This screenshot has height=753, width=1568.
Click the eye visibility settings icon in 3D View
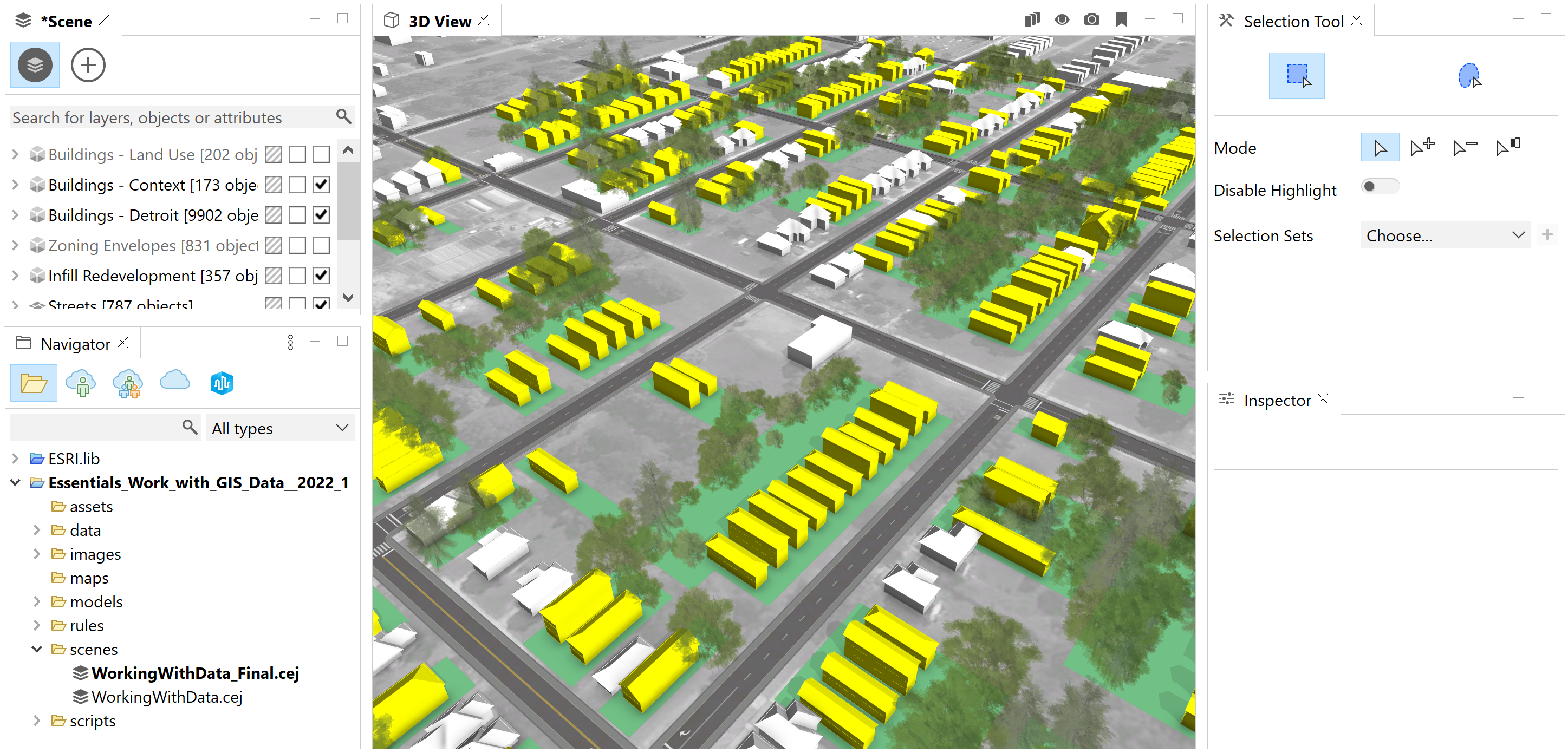pos(1062,20)
